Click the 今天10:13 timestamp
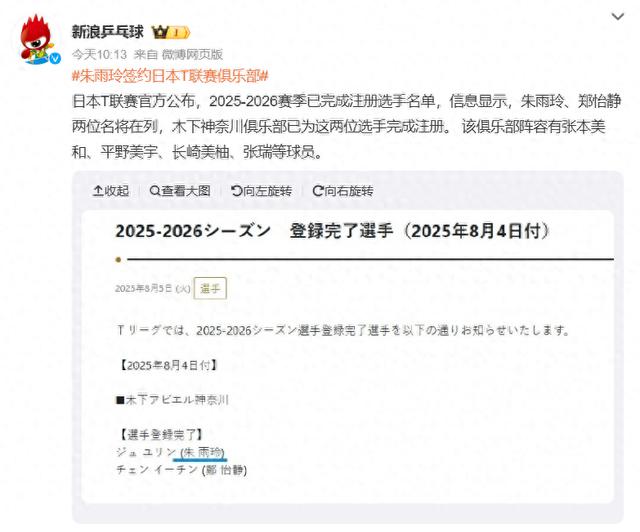Screen dimensions: 640x532 tap(100, 54)
